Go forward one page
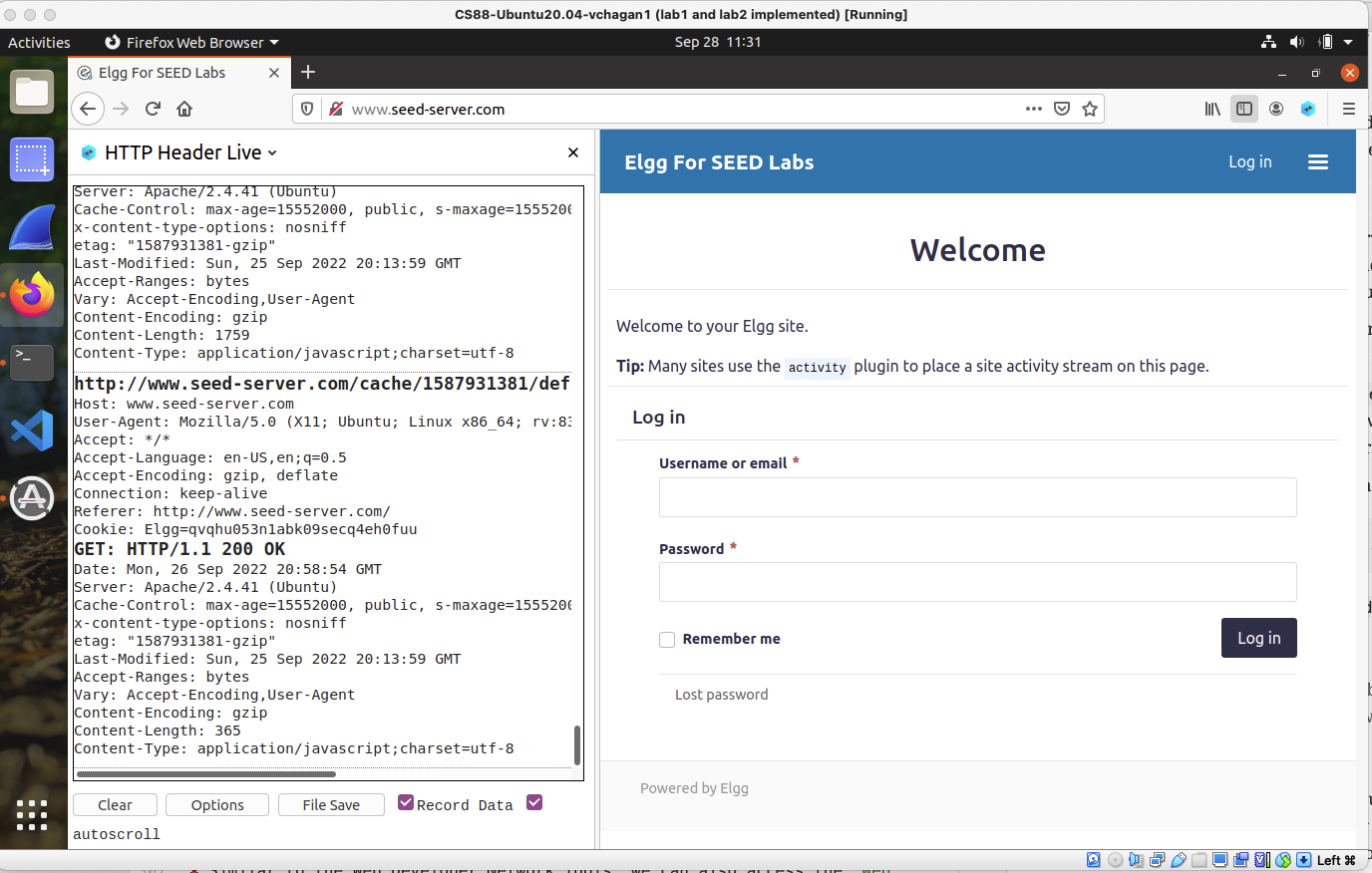Screen dimensions: 1372x873 pos(121,109)
